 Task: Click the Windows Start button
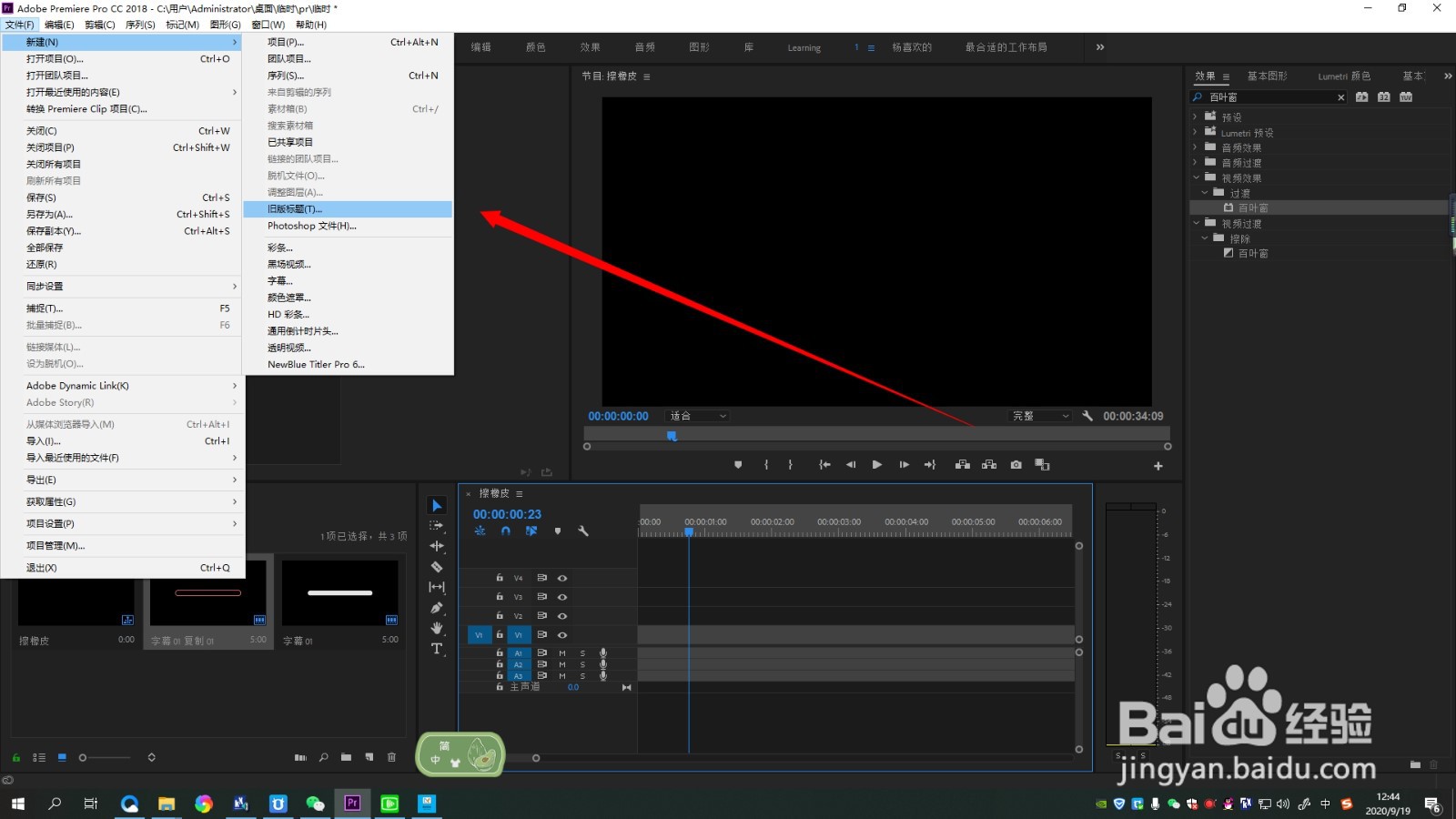[x=18, y=804]
